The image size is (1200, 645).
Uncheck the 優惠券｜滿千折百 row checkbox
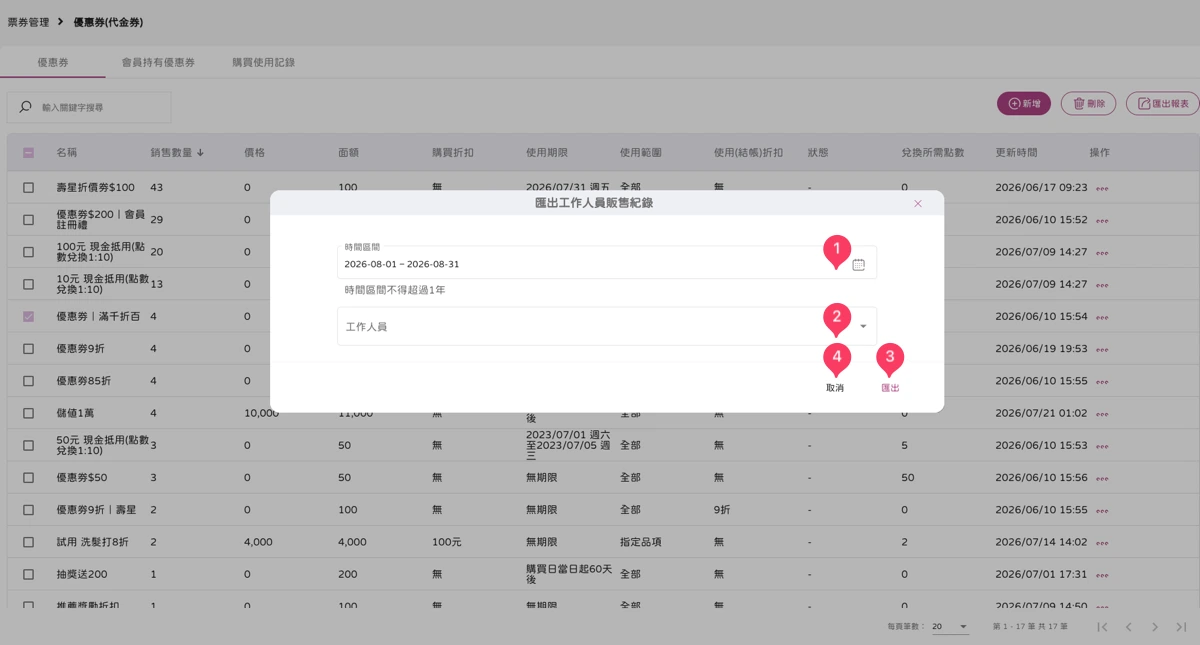pyautogui.click(x=28, y=316)
